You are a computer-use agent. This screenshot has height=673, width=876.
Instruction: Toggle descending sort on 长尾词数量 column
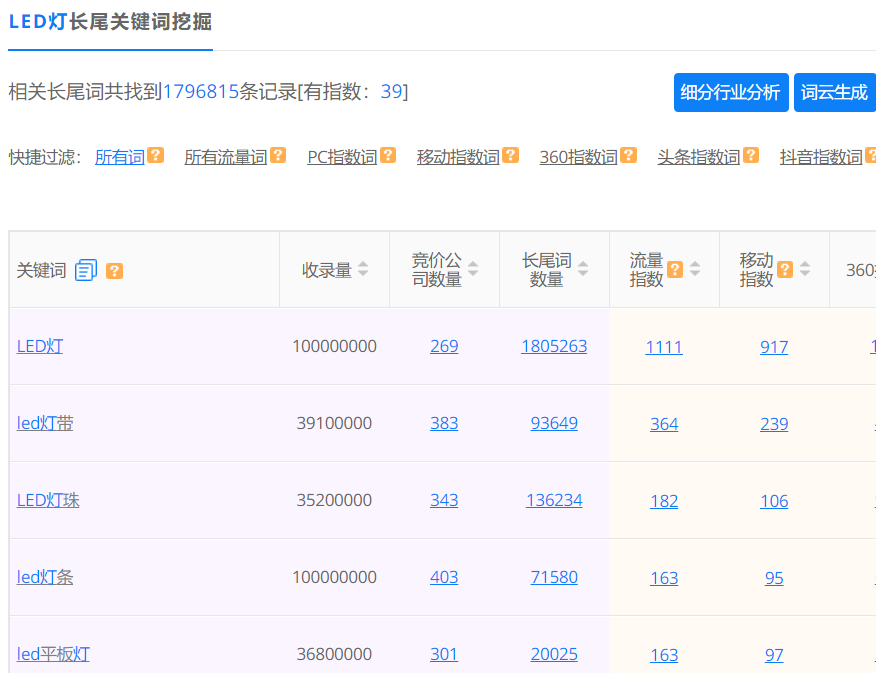[x=584, y=274]
